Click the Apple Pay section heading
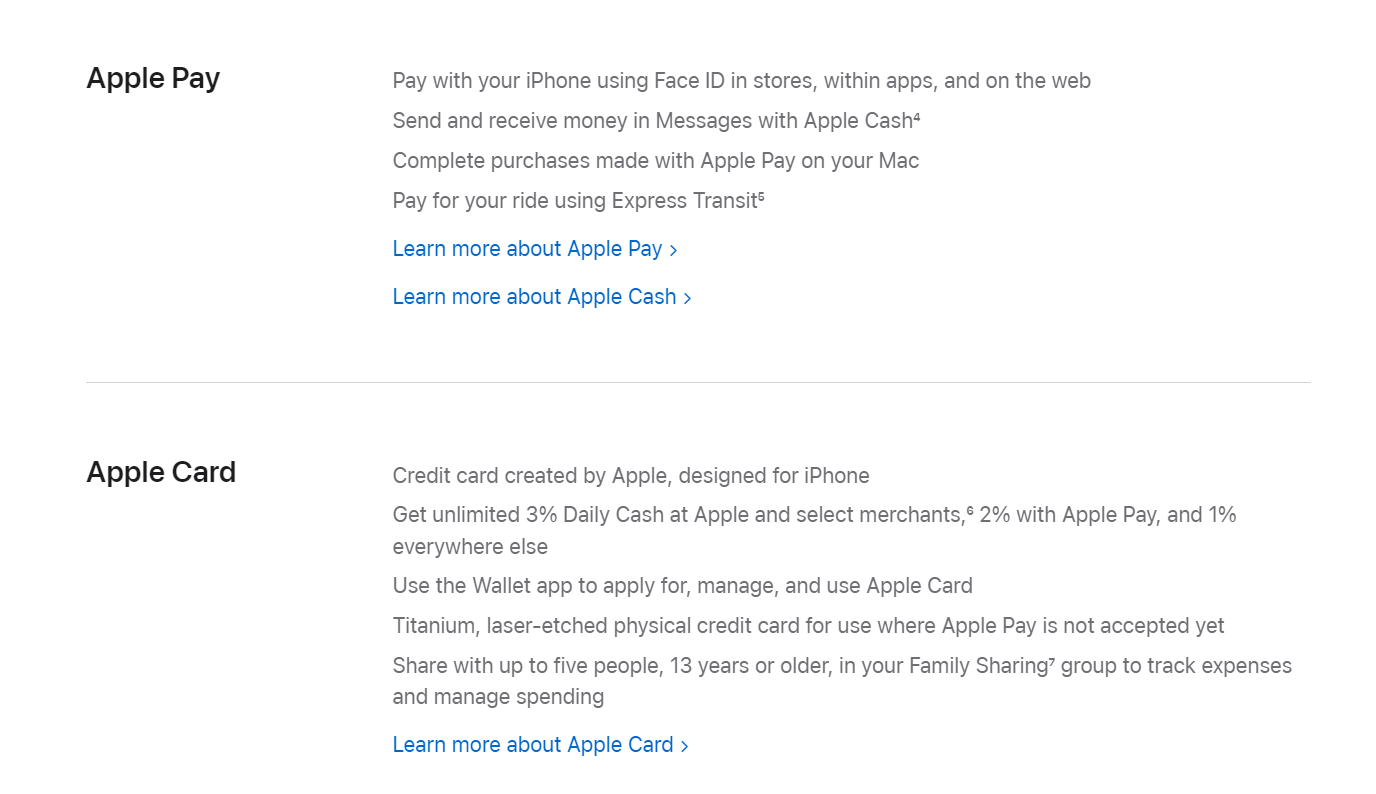 click(153, 78)
